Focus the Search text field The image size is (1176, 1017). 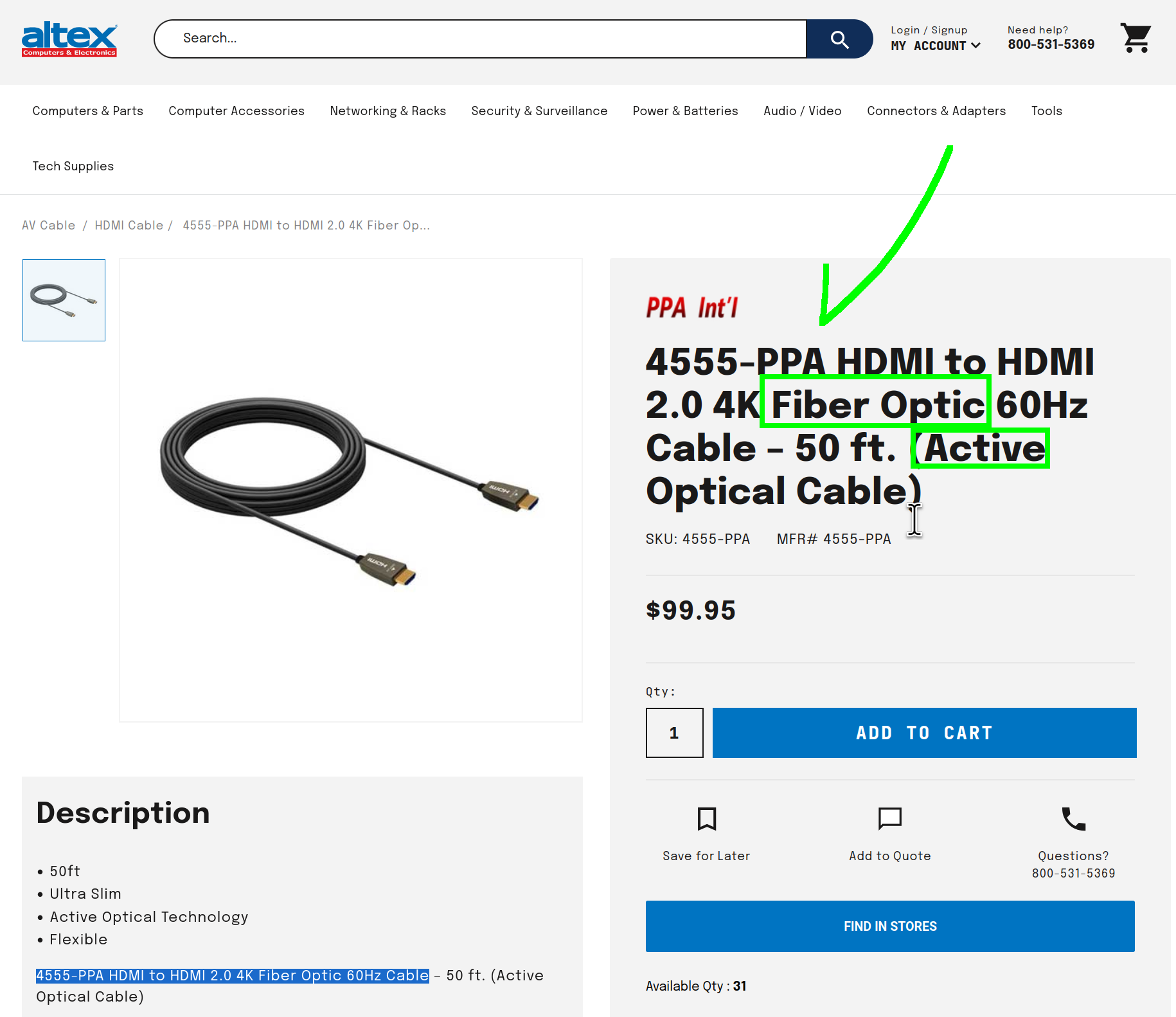[x=480, y=39]
